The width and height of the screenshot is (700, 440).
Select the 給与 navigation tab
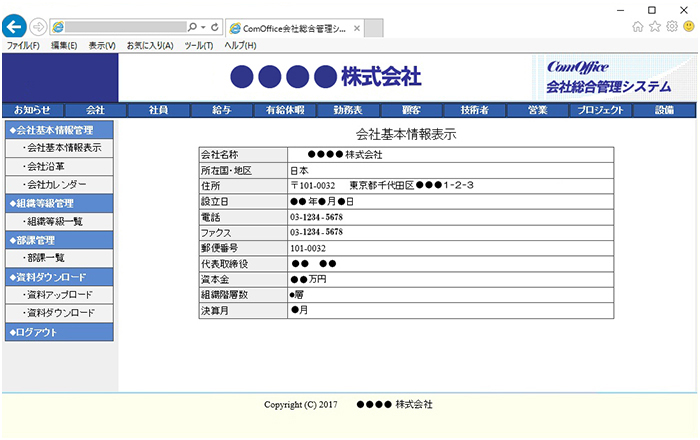222,110
